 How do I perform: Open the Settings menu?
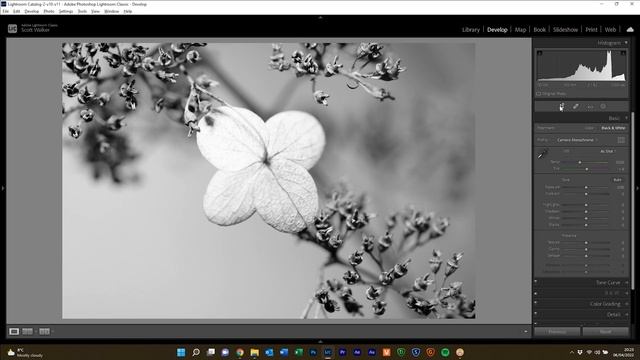tap(66, 11)
